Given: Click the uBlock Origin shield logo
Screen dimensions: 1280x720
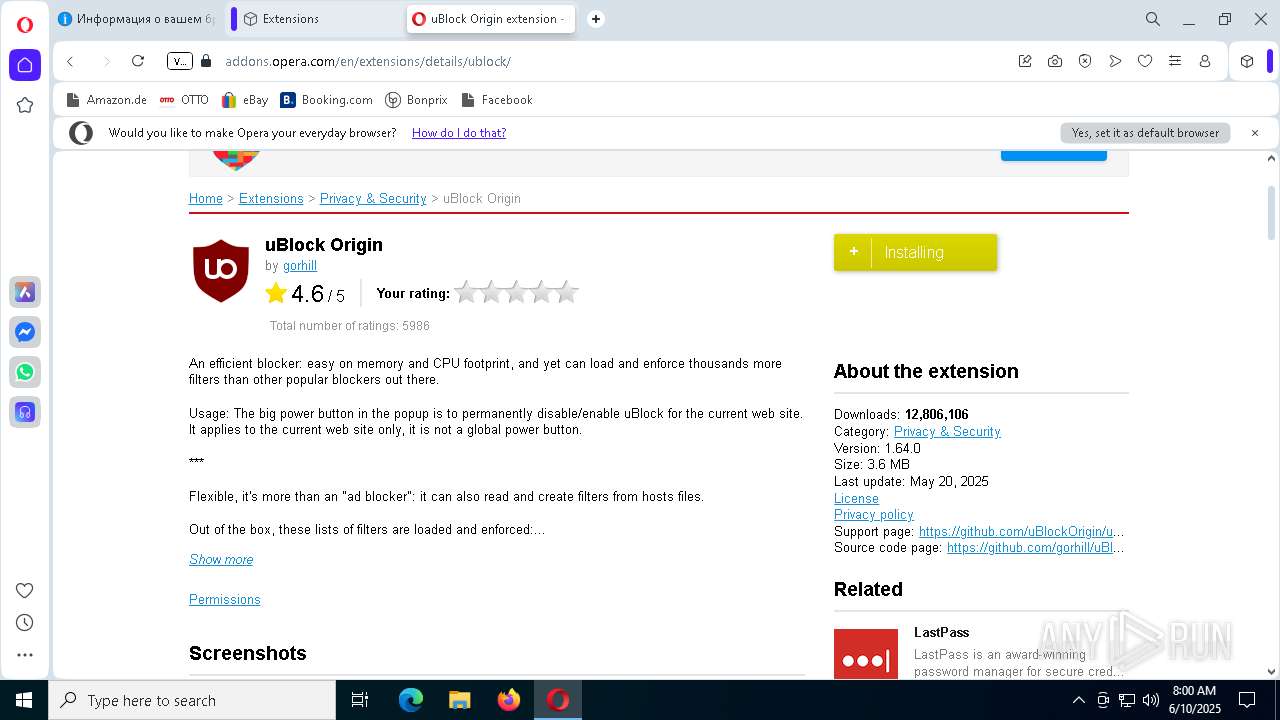Looking at the screenshot, I should (221, 270).
